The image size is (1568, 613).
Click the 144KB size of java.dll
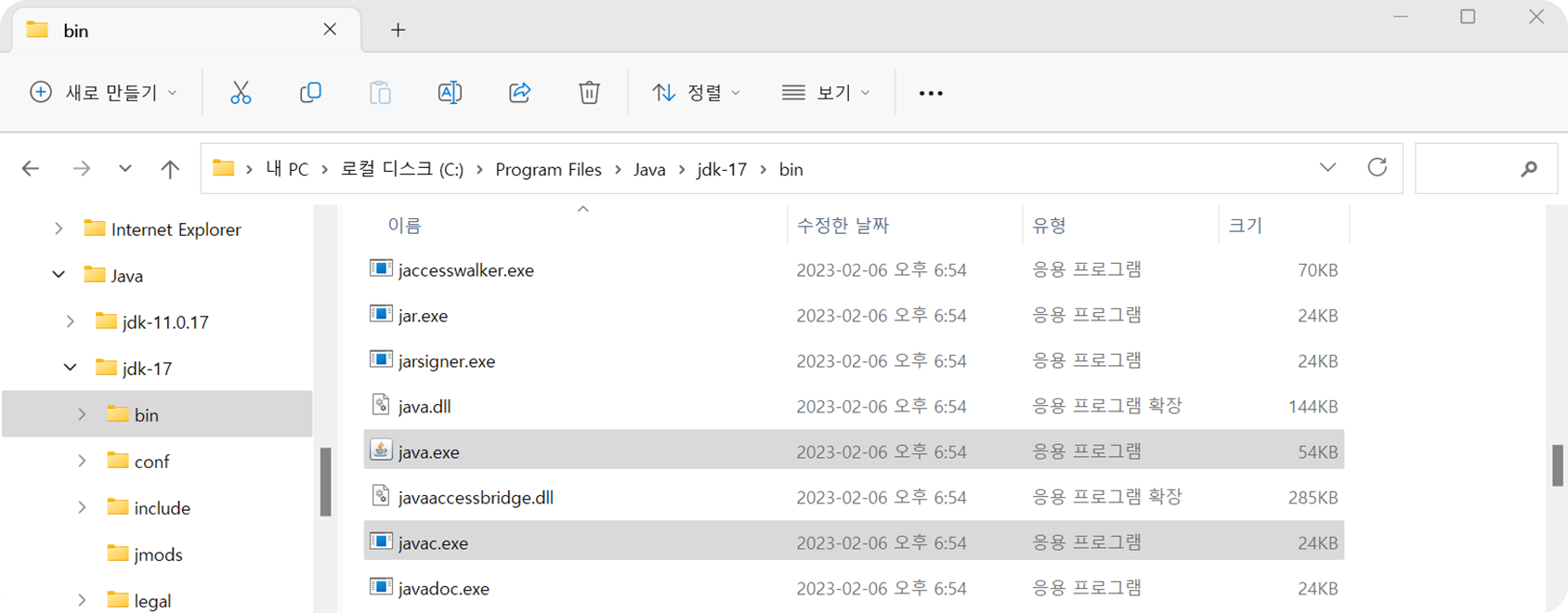pos(1313,407)
